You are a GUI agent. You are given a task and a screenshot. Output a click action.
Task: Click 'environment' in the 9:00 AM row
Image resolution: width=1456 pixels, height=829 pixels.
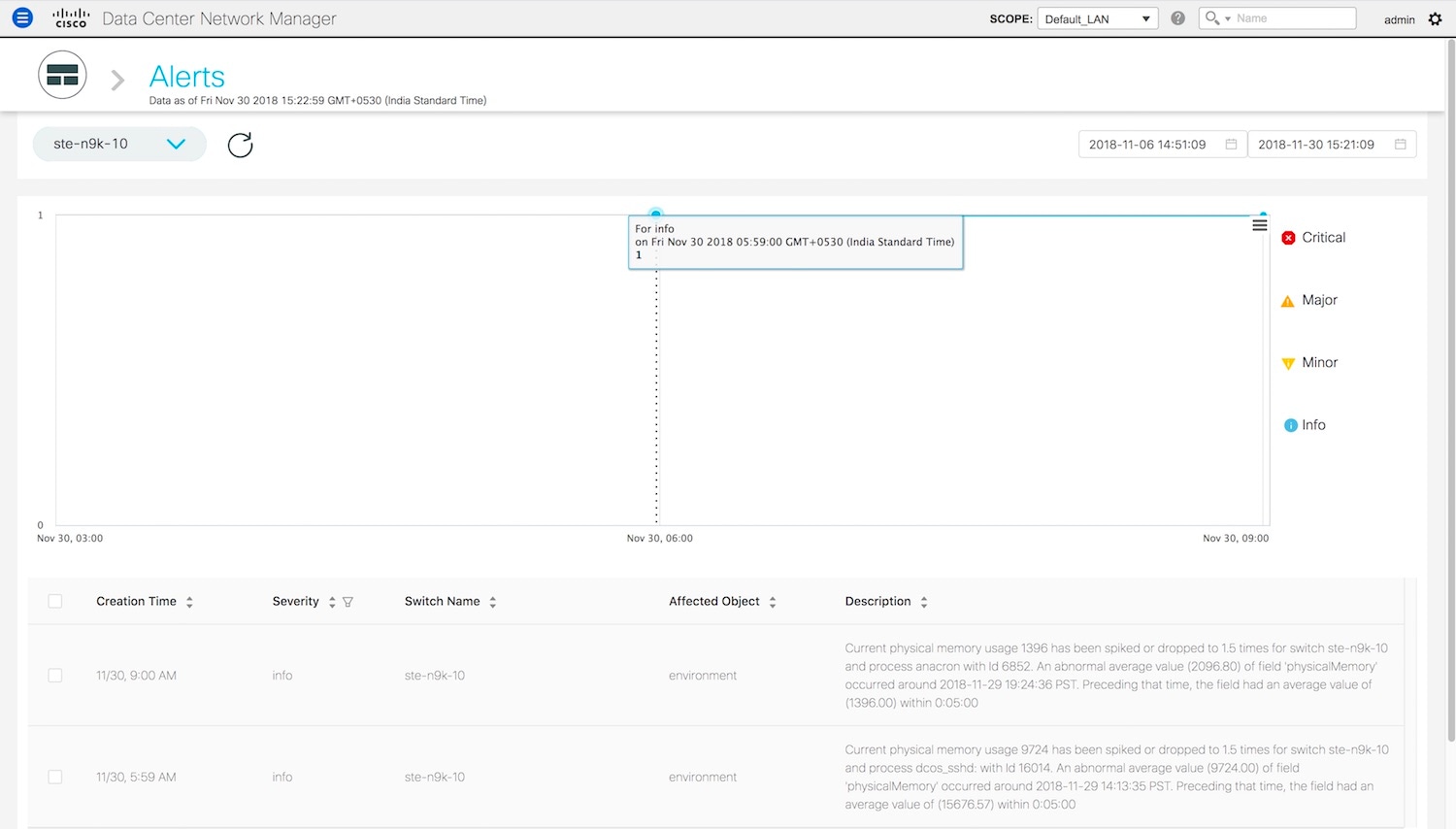(703, 676)
